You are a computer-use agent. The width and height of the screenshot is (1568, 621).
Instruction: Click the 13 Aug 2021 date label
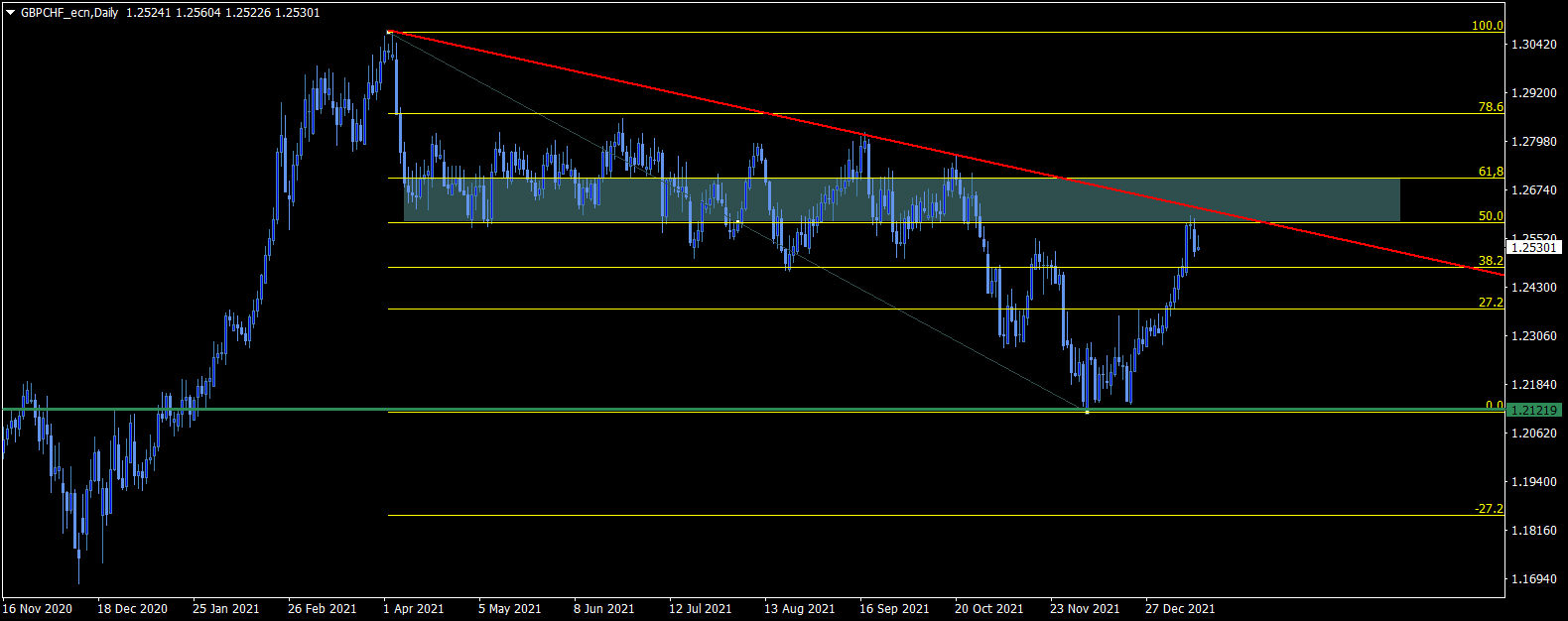[x=800, y=609]
